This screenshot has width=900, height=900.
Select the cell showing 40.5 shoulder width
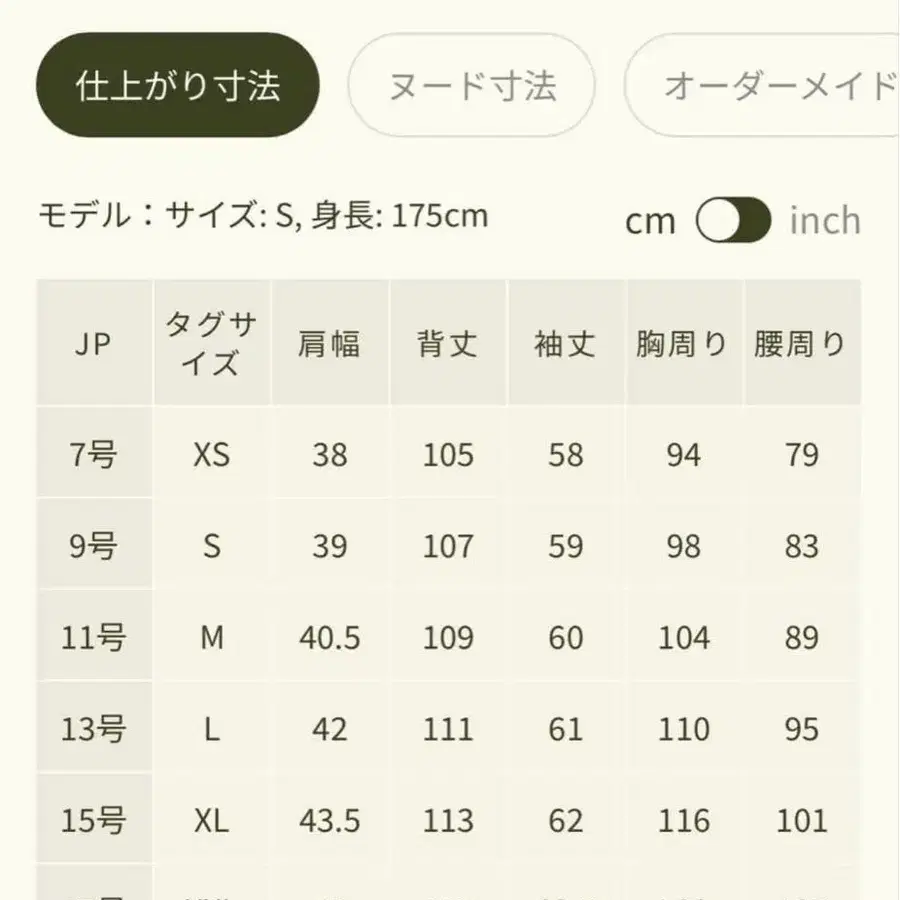coord(331,637)
